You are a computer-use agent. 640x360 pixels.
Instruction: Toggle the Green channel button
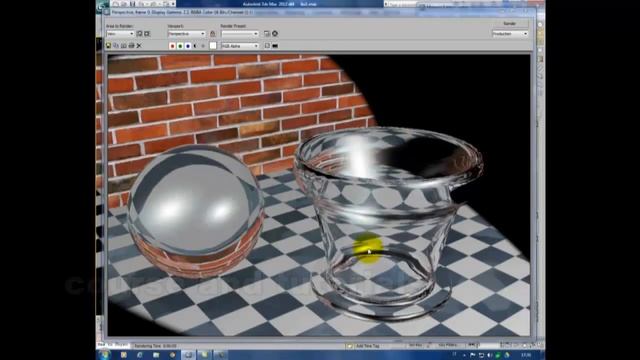click(x=180, y=46)
